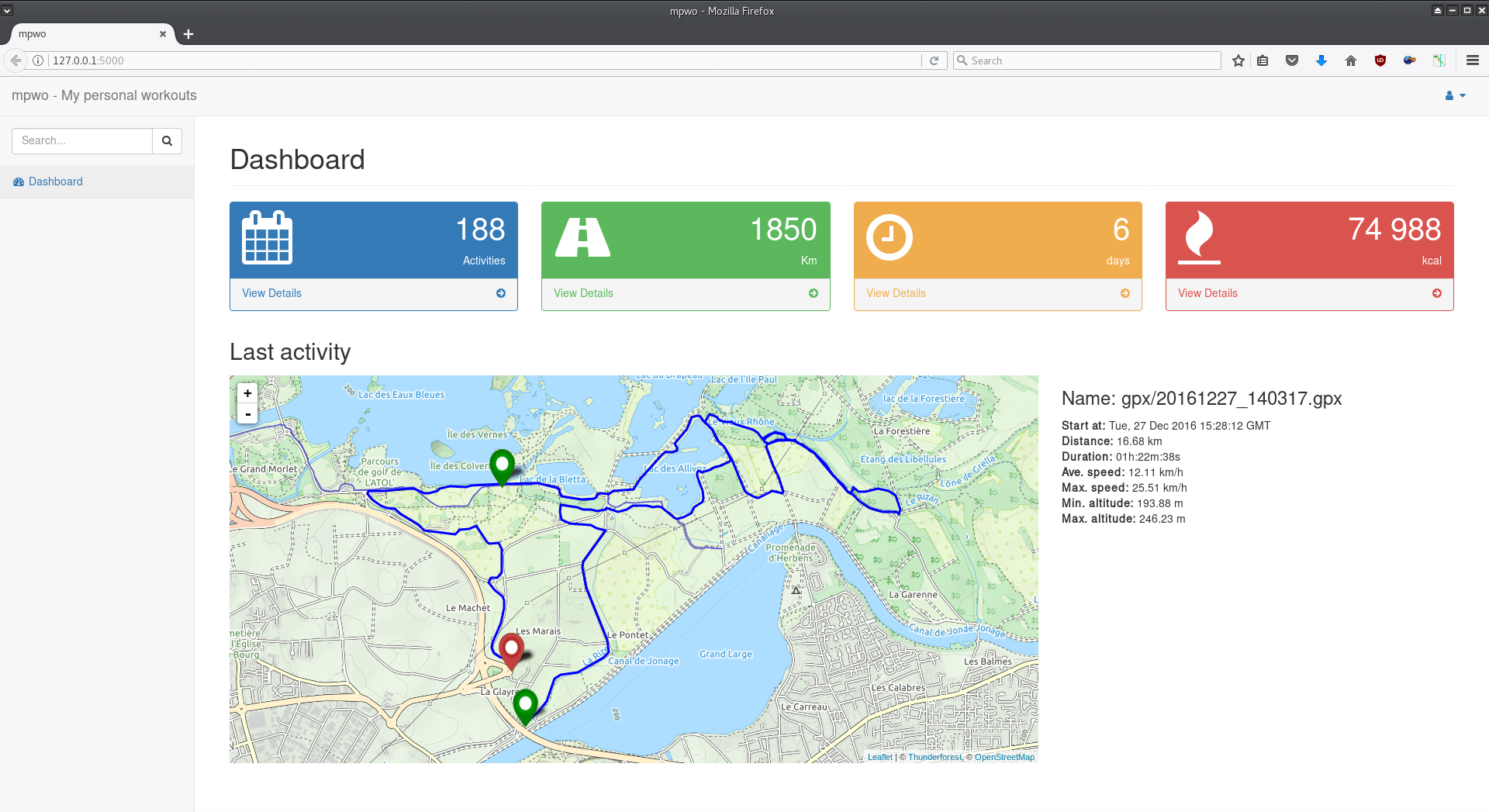
Task: Click the sidebar search magnifier button
Action: [167, 141]
